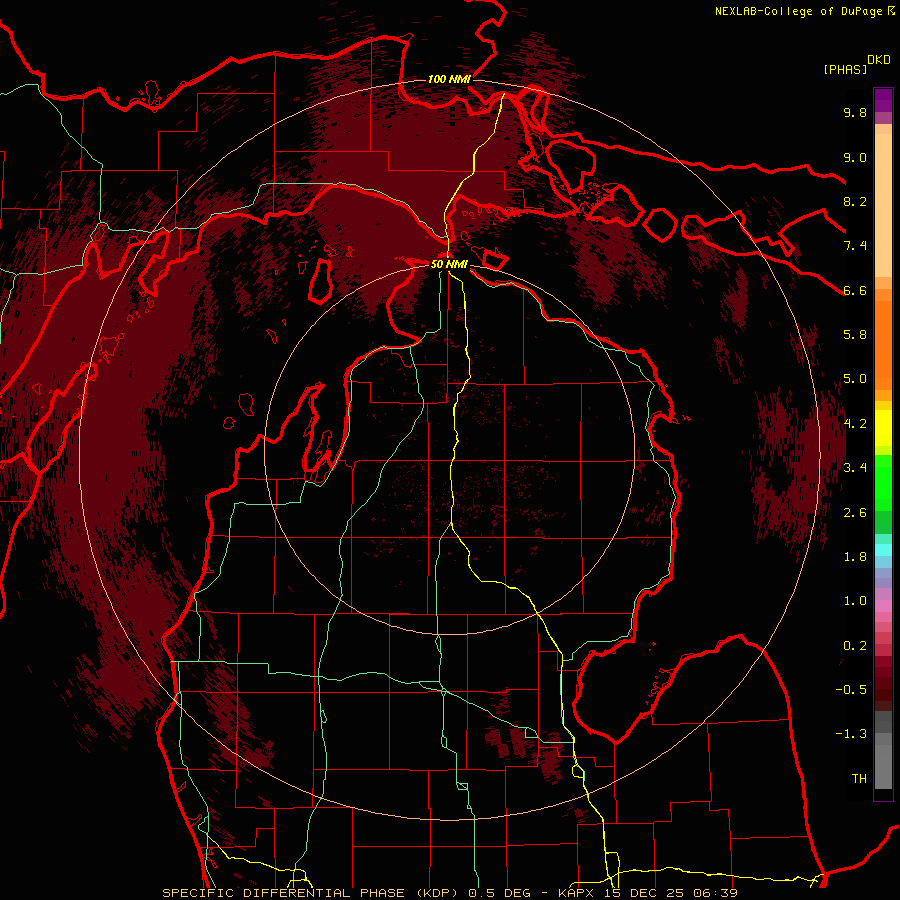Click the KAPX station identifier in caption
This screenshot has height=900, width=900.
(578, 893)
